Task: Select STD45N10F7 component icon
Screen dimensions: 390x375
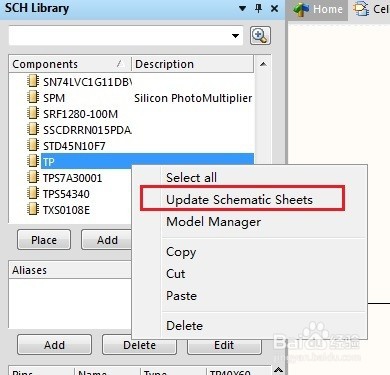Action: (x=32, y=145)
